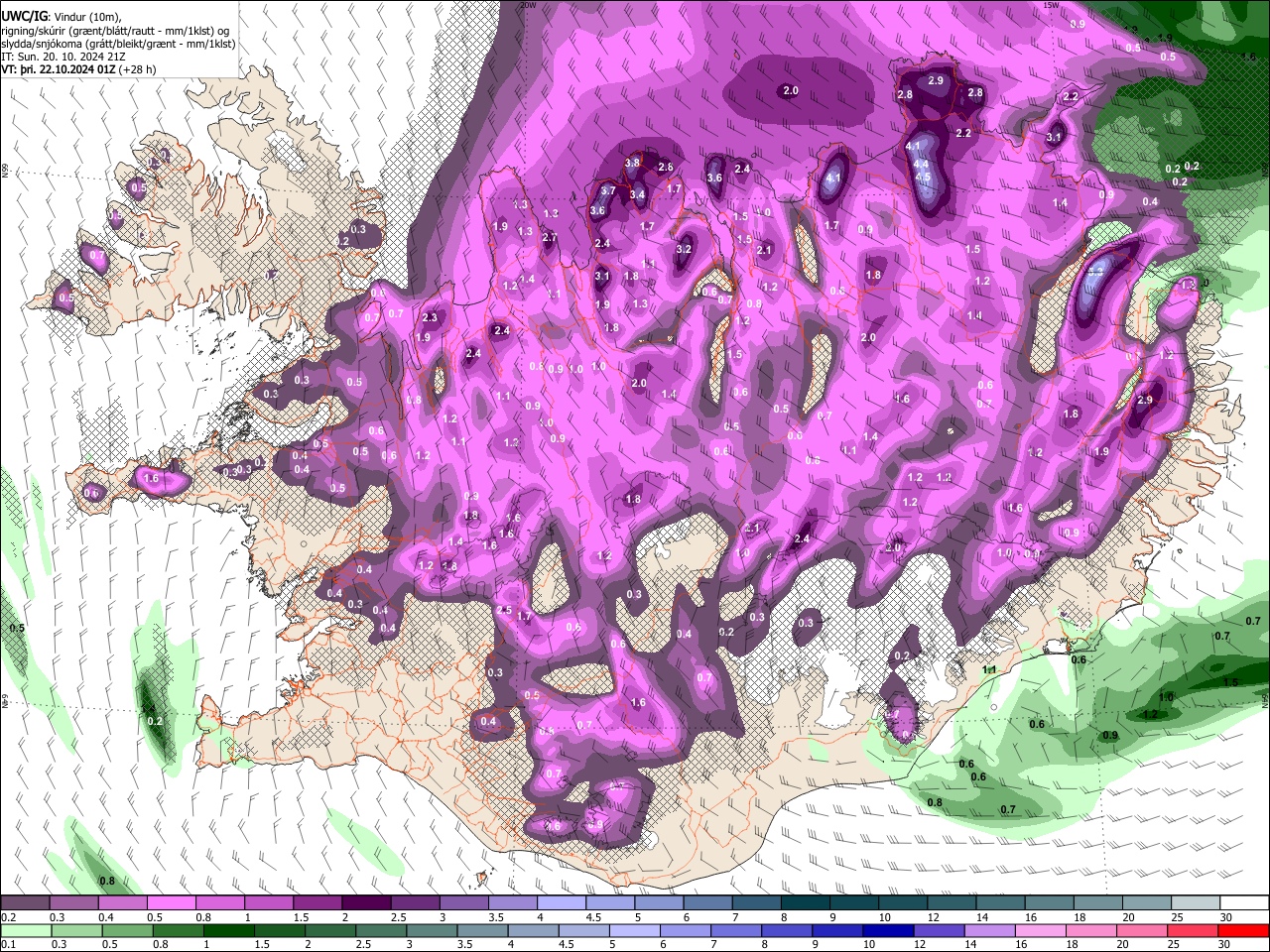1270x952 pixels.
Task: Click the '15W' longitude label
Action: click(1052, 5)
